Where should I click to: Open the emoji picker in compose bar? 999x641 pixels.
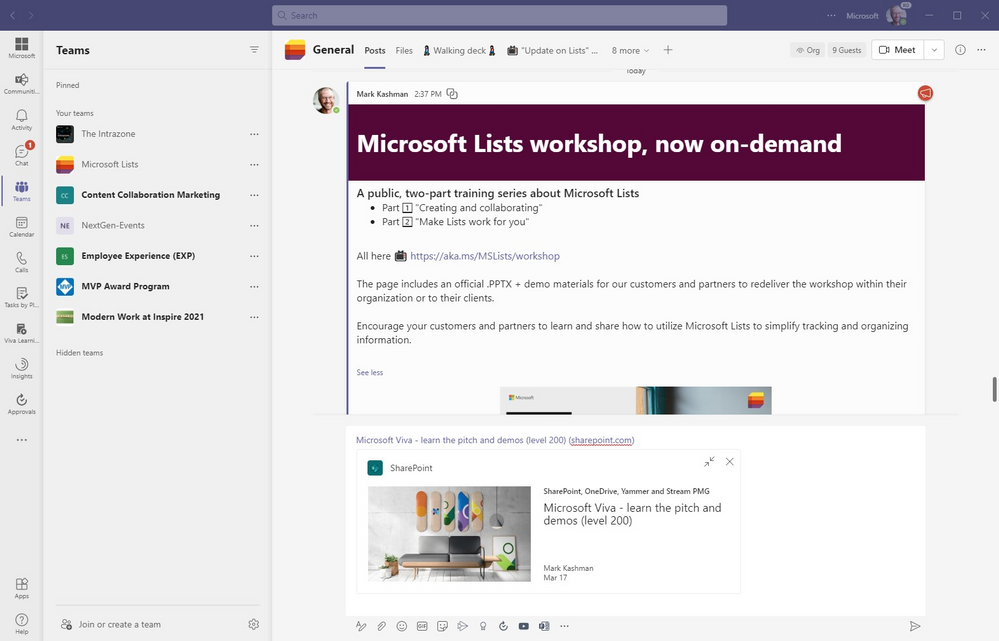pos(402,626)
